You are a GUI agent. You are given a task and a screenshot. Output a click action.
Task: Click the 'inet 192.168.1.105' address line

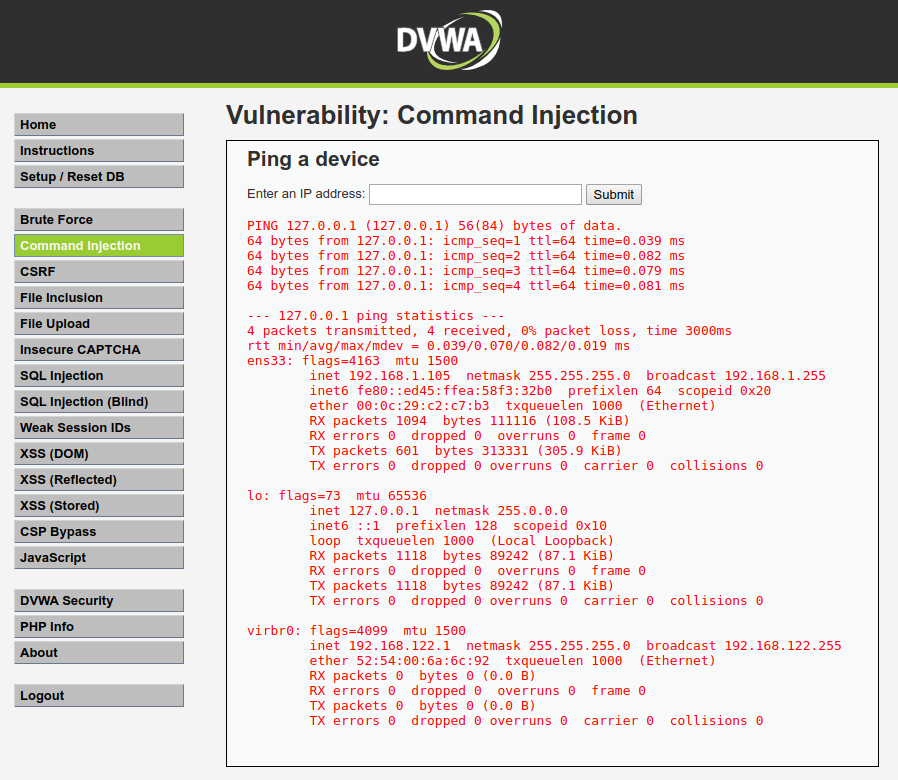point(568,376)
